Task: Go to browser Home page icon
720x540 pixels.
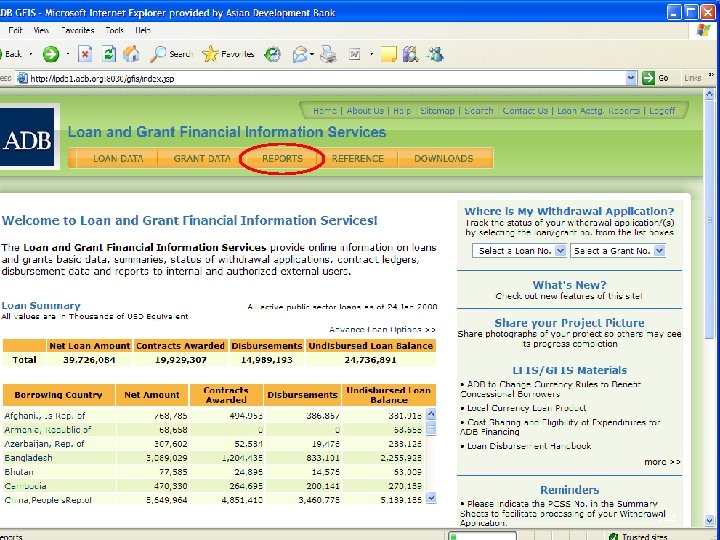Action: pos(131,54)
